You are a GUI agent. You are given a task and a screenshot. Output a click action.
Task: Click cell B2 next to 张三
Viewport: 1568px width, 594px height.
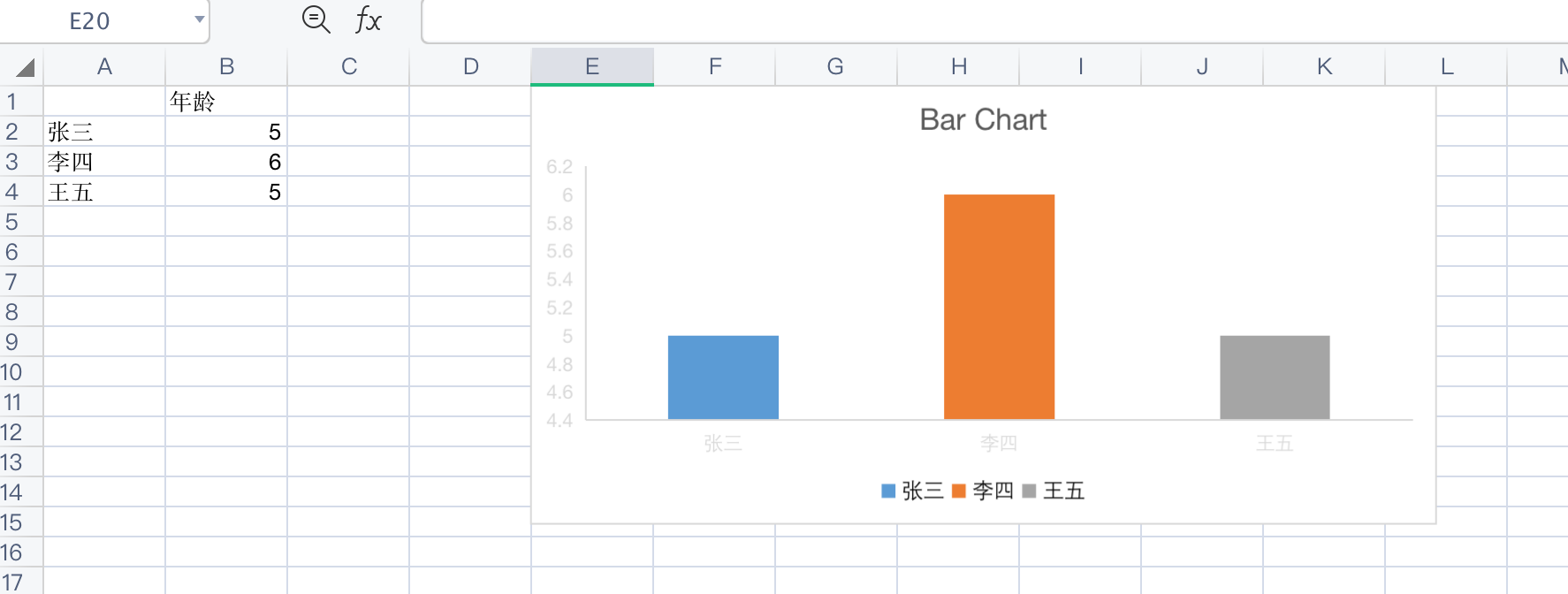[x=226, y=132]
